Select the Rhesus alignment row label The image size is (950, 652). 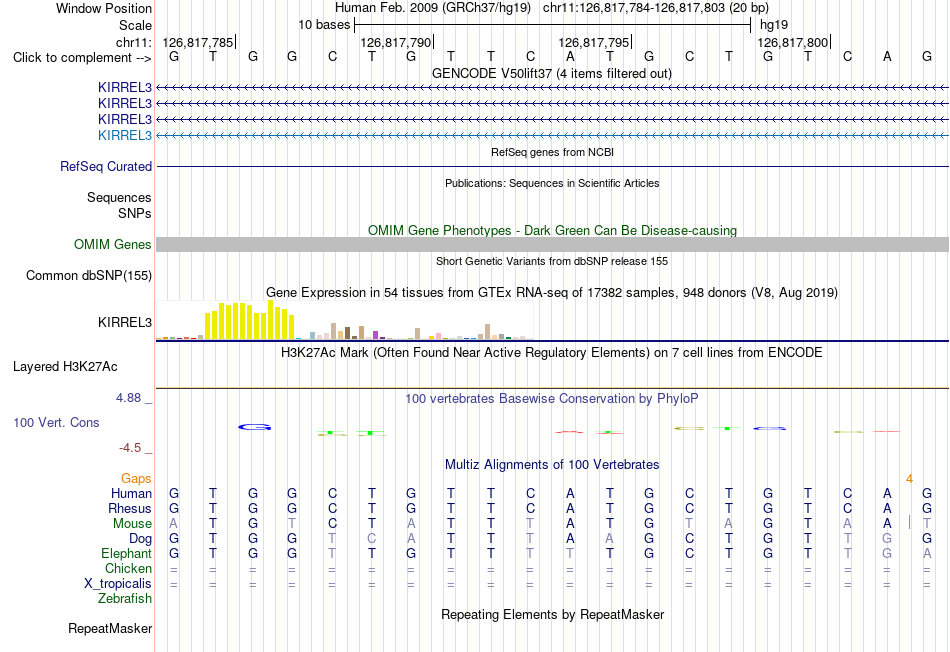(130, 508)
